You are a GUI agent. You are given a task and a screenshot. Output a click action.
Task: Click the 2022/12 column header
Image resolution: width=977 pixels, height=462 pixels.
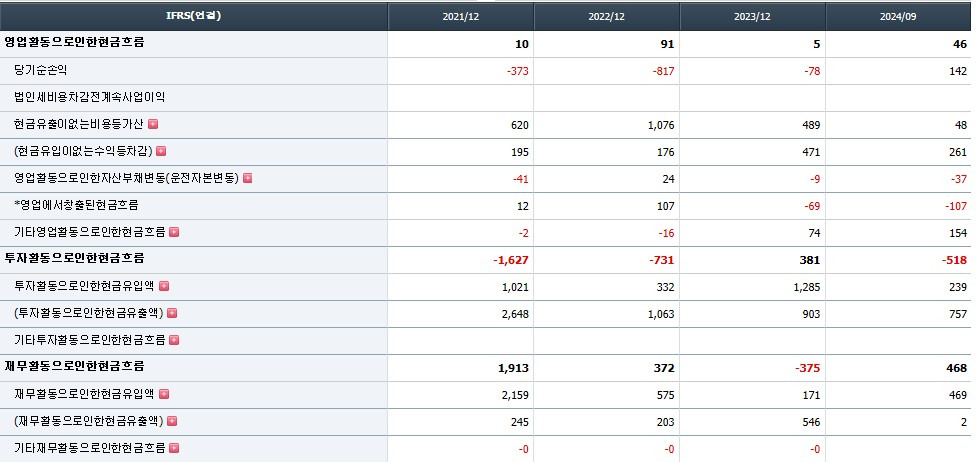point(606,16)
